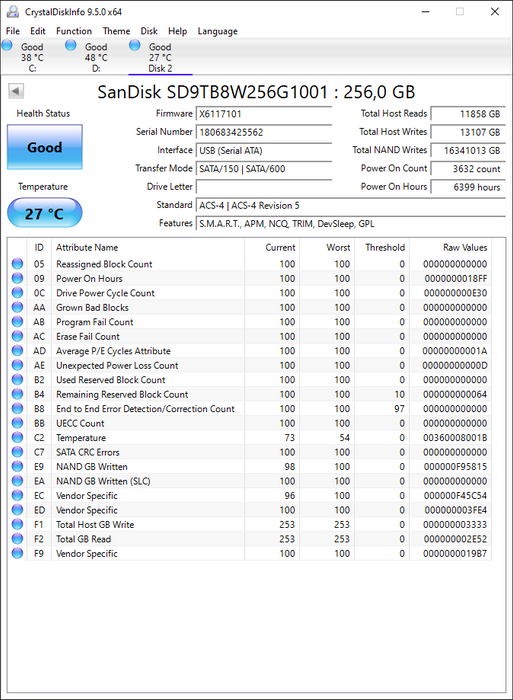
Task: Click the status icon for SATA CRC Errors
Action: pos(17,452)
